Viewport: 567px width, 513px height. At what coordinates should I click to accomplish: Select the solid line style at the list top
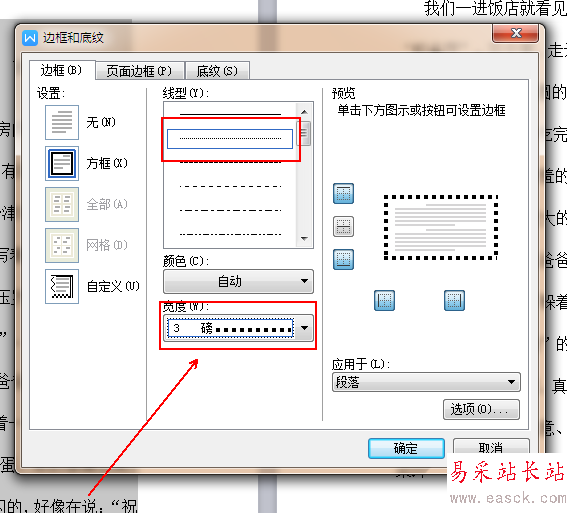coord(230,114)
